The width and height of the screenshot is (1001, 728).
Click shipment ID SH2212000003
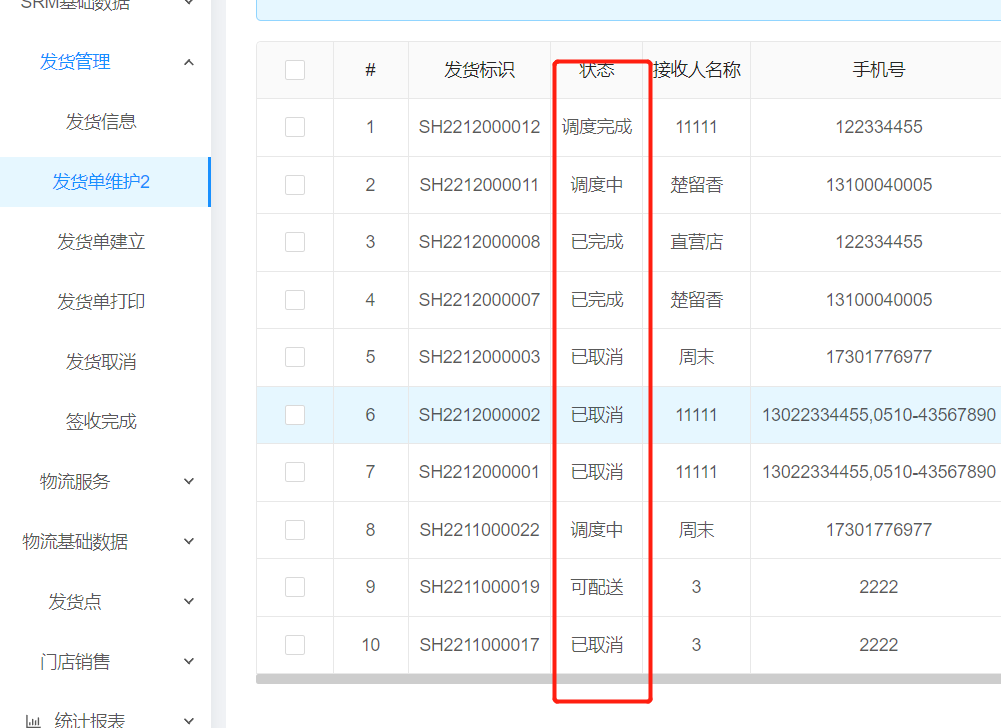479,357
